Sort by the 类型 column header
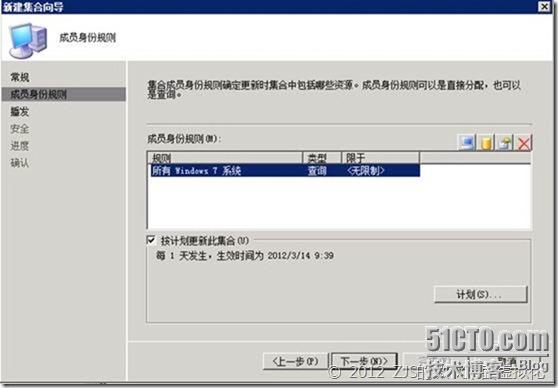This screenshot has height=388, width=558. click(322, 157)
